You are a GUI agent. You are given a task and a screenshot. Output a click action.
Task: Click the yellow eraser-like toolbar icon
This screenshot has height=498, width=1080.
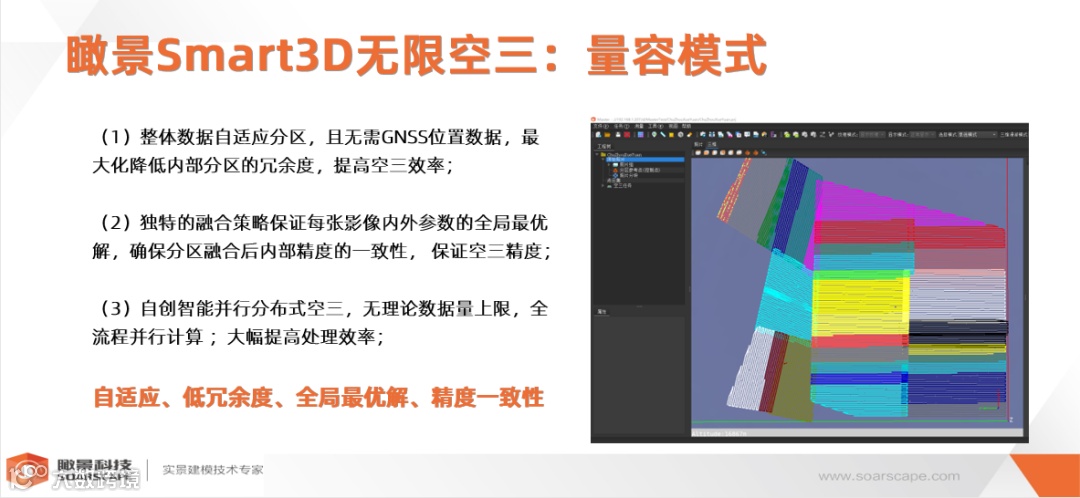689,135
